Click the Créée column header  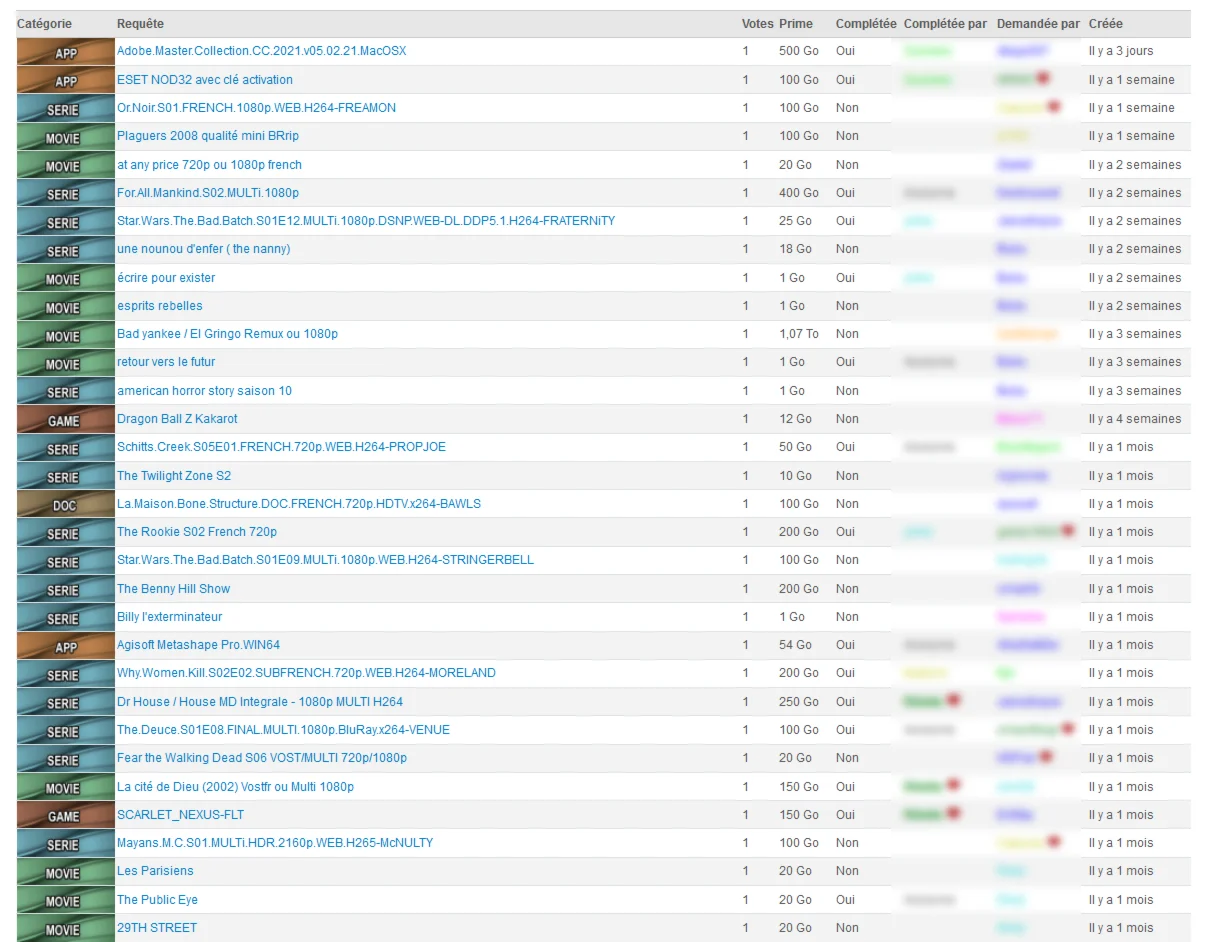tap(1105, 23)
